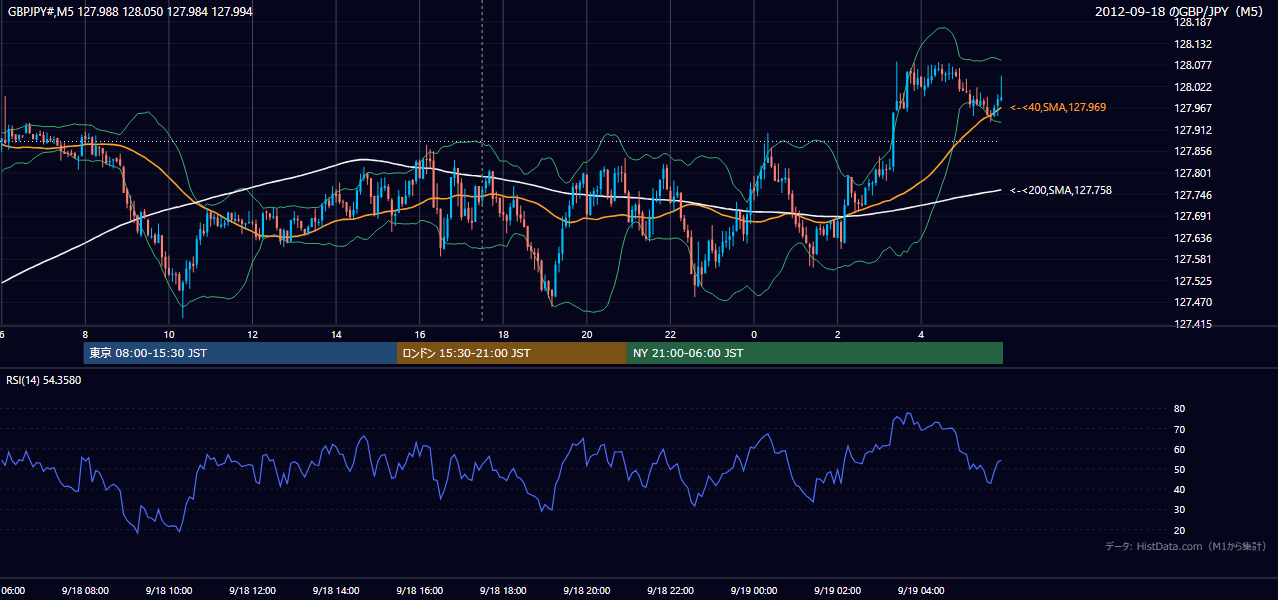Image resolution: width=1278 pixels, height=600 pixels.
Task: Click RSI axis level 40
Action: click(1179, 489)
